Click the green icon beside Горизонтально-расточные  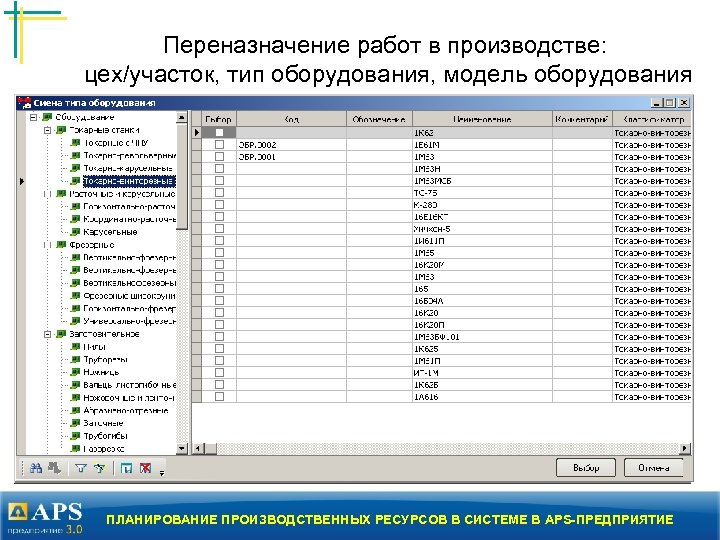(x=75, y=207)
